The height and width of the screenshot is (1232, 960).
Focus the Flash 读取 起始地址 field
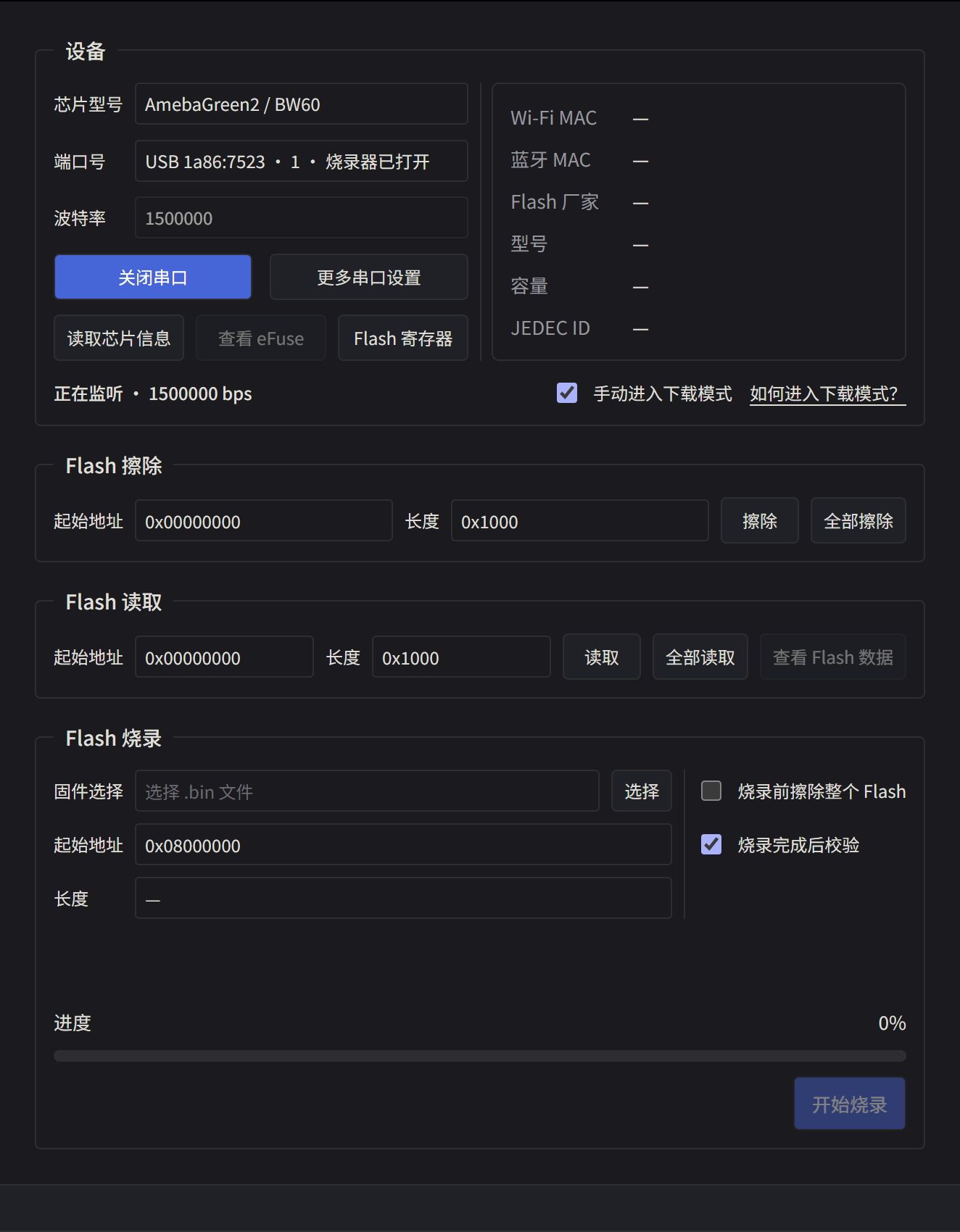(x=225, y=657)
